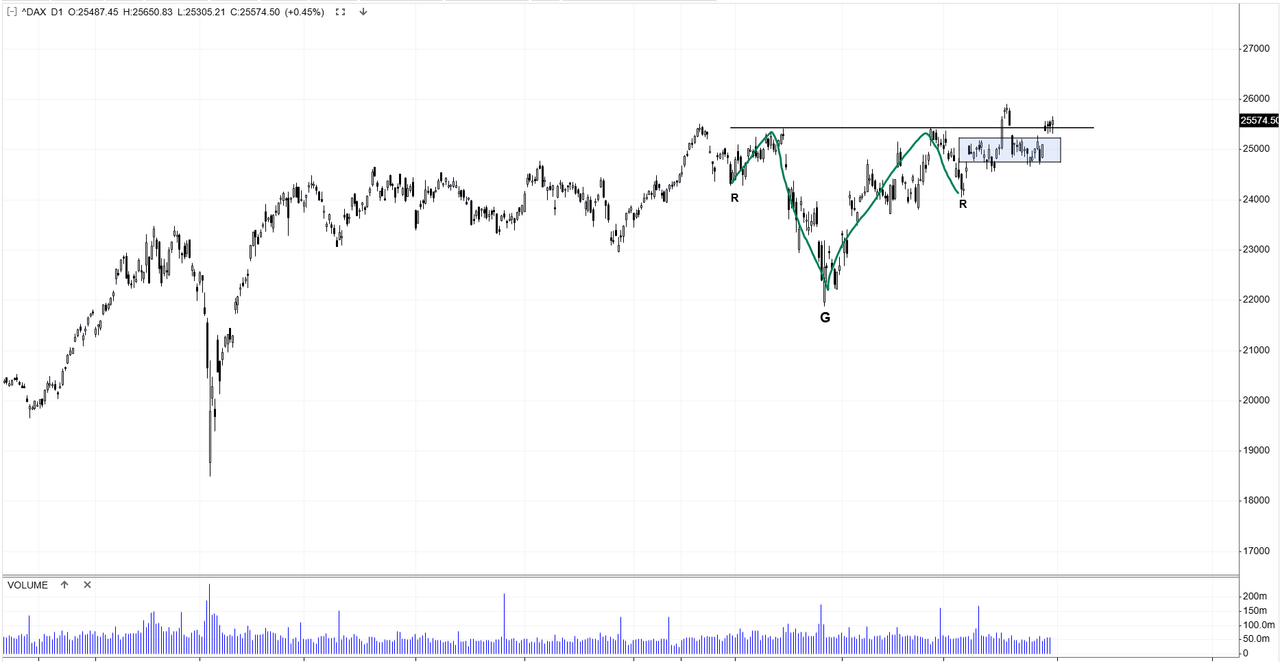Viewport: 1280px width, 662px height.
Task: Click the ^DAX ticker symbol label
Action: click(33, 12)
